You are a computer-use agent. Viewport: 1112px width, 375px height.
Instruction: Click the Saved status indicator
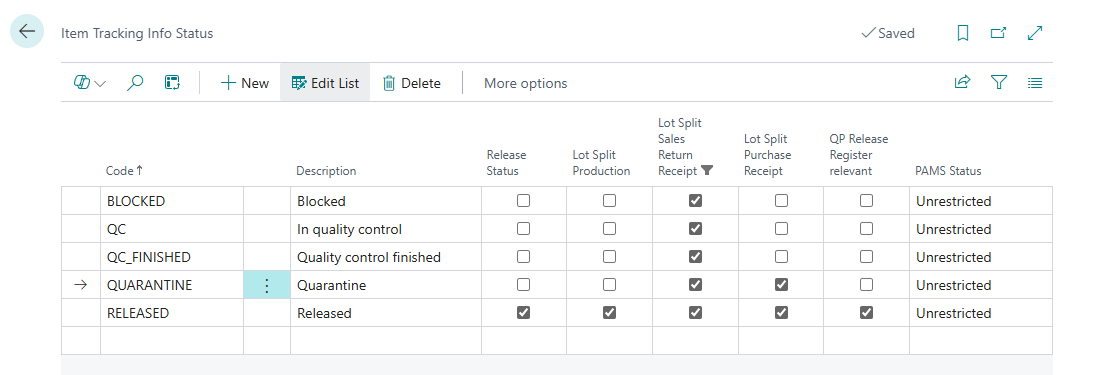tap(888, 33)
